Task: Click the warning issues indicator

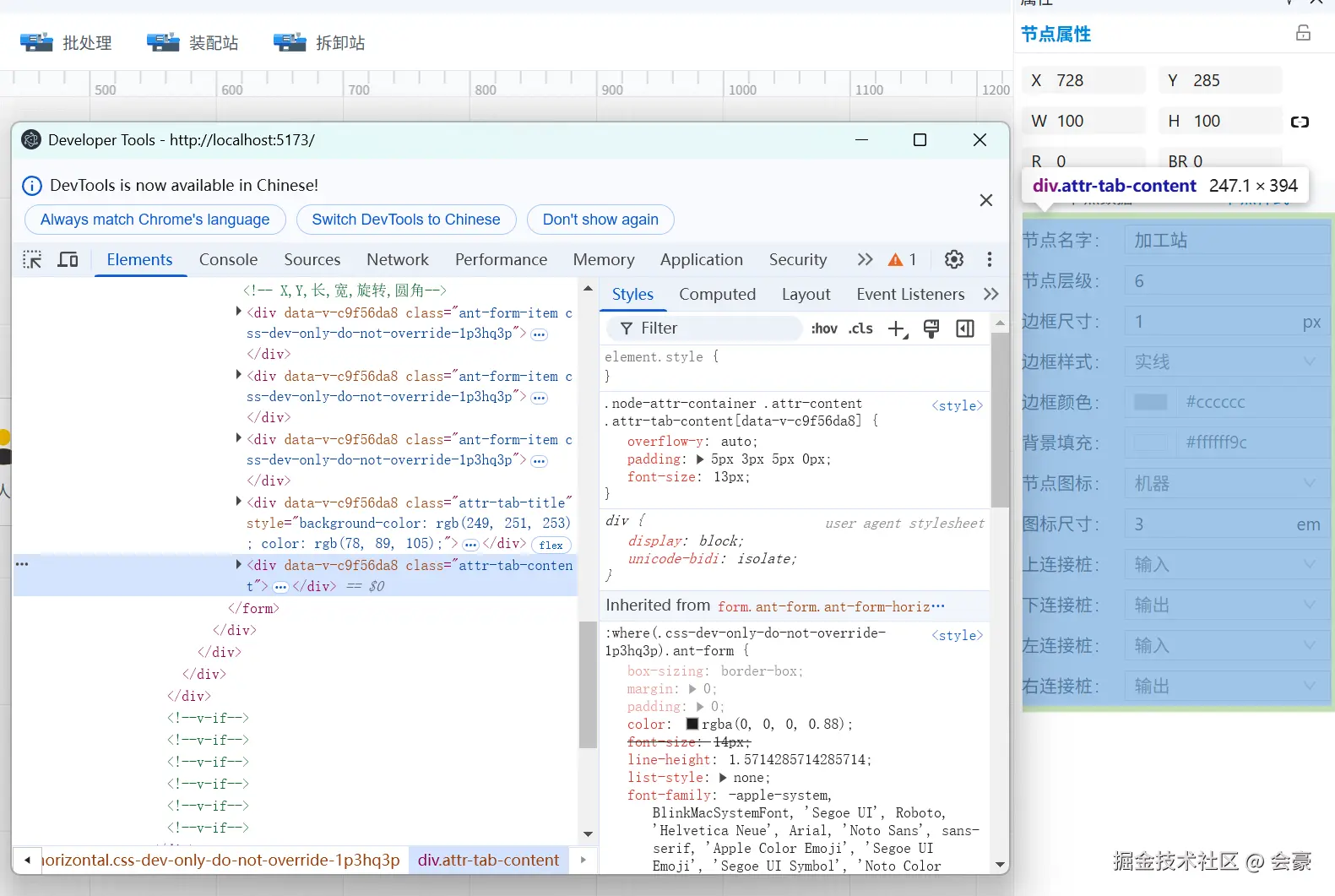Action: [902, 259]
